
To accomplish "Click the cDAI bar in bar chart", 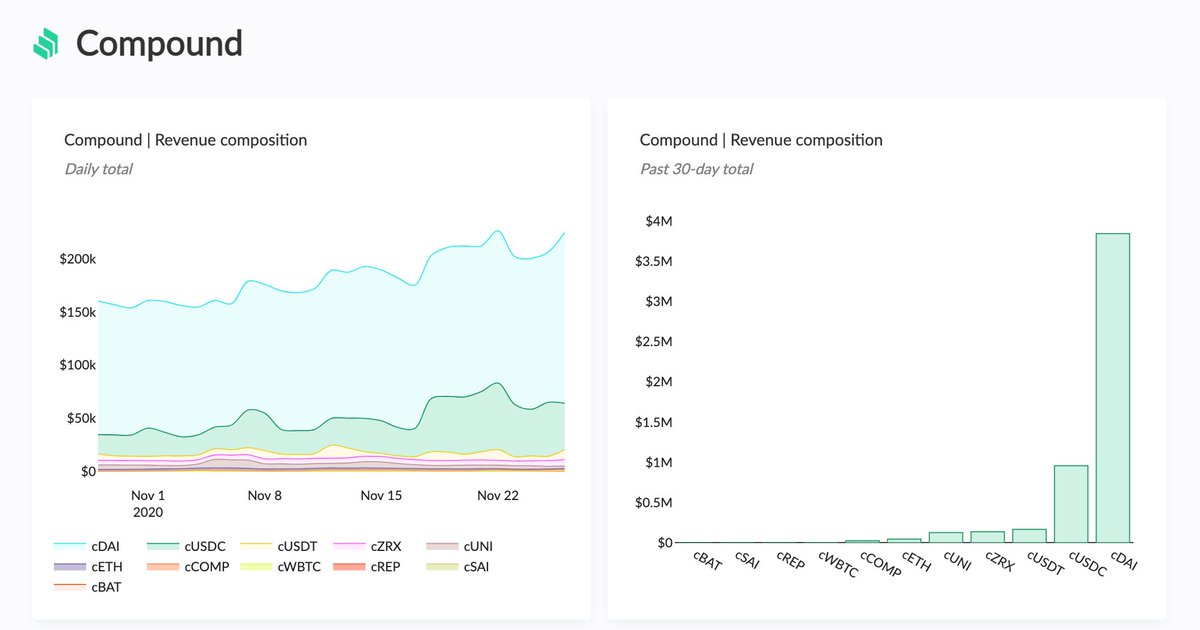I will (x=1113, y=388).
